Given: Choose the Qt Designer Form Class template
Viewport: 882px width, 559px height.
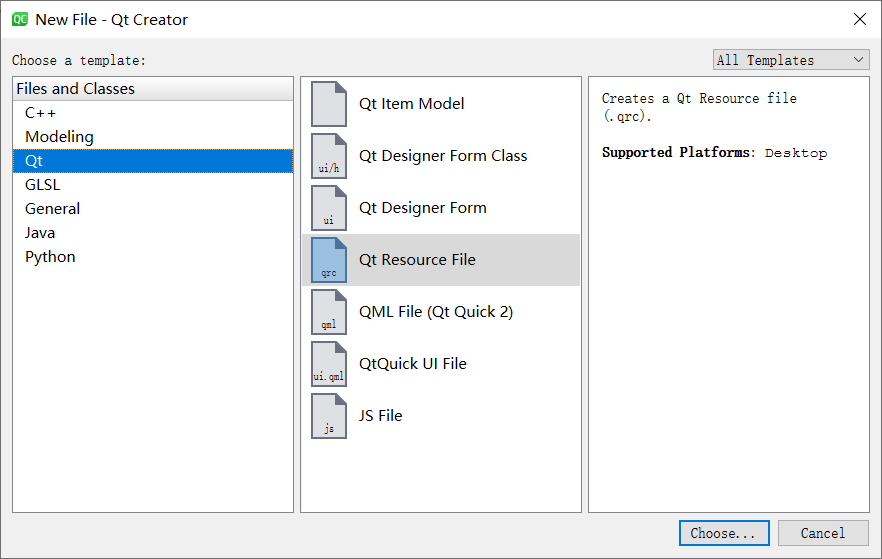Looking at the screenshot, I should (441, 156).
